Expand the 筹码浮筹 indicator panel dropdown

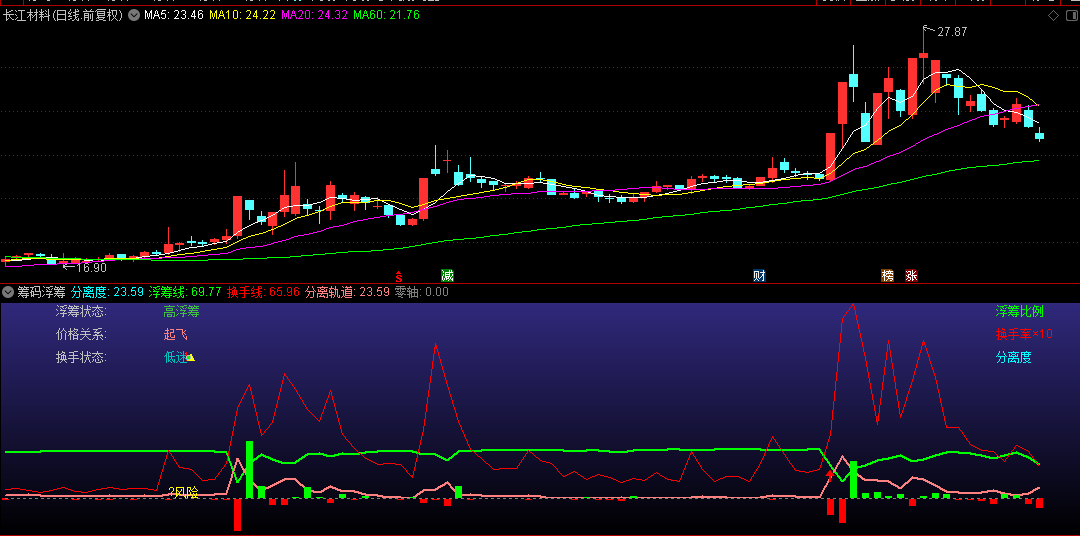click(8, 292)
